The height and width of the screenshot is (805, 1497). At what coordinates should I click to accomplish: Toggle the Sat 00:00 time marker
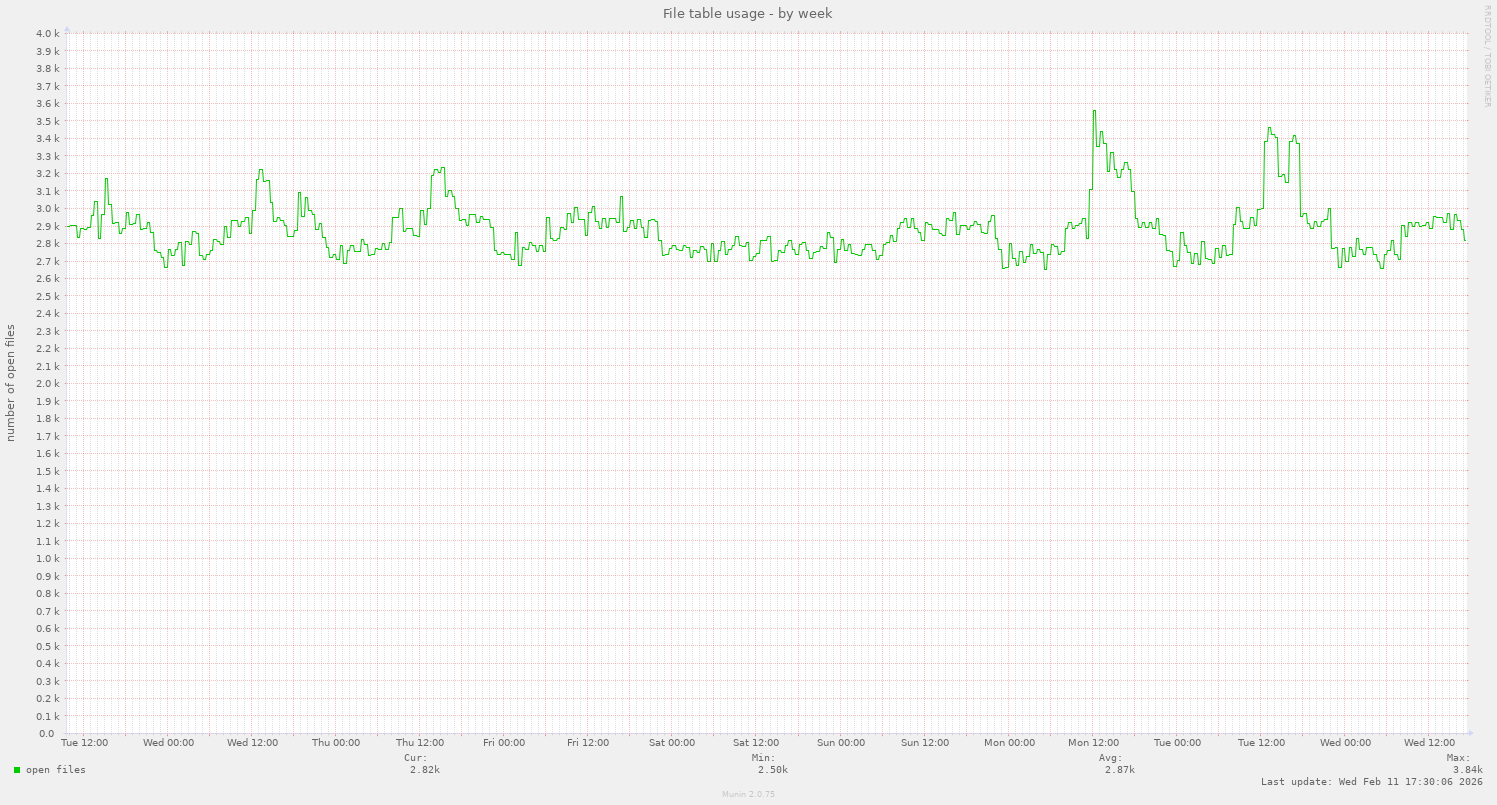(670, 742)
